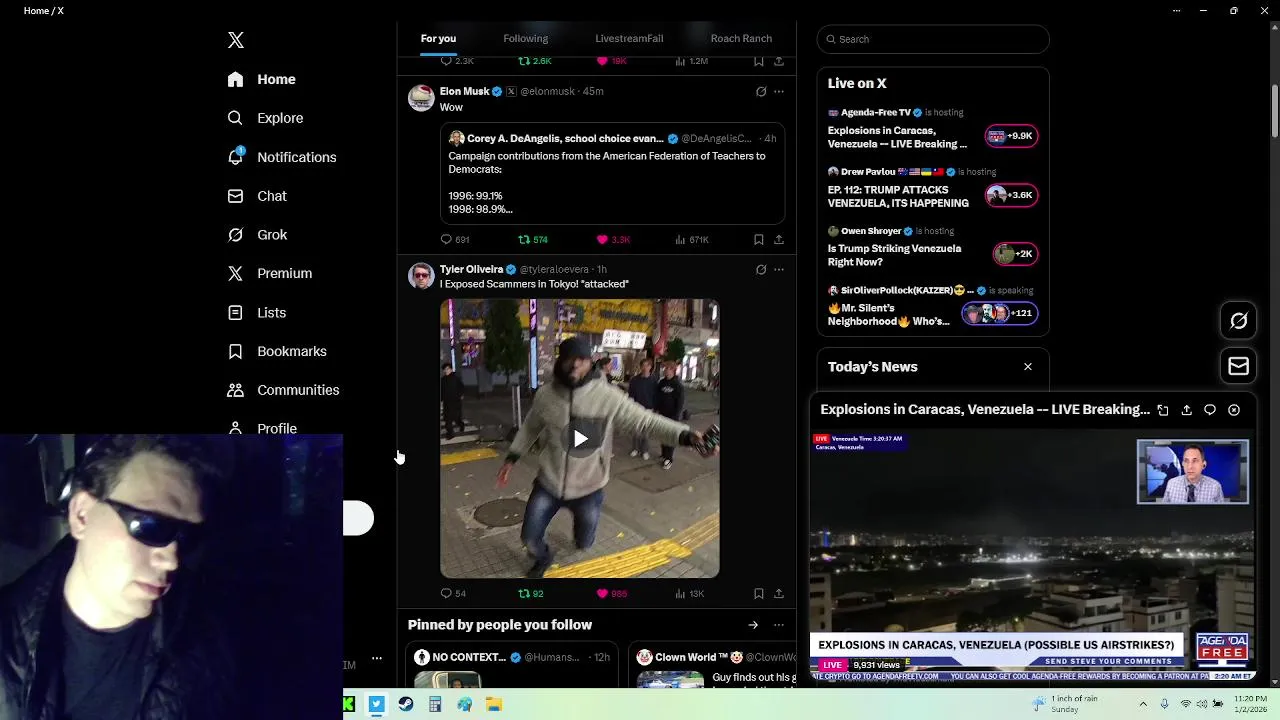Open more options on Tyler Oliveira's post
Image resolution: width=1280 pixels, height=720 pixels.
pyautogui.click(x=779, y=269)
